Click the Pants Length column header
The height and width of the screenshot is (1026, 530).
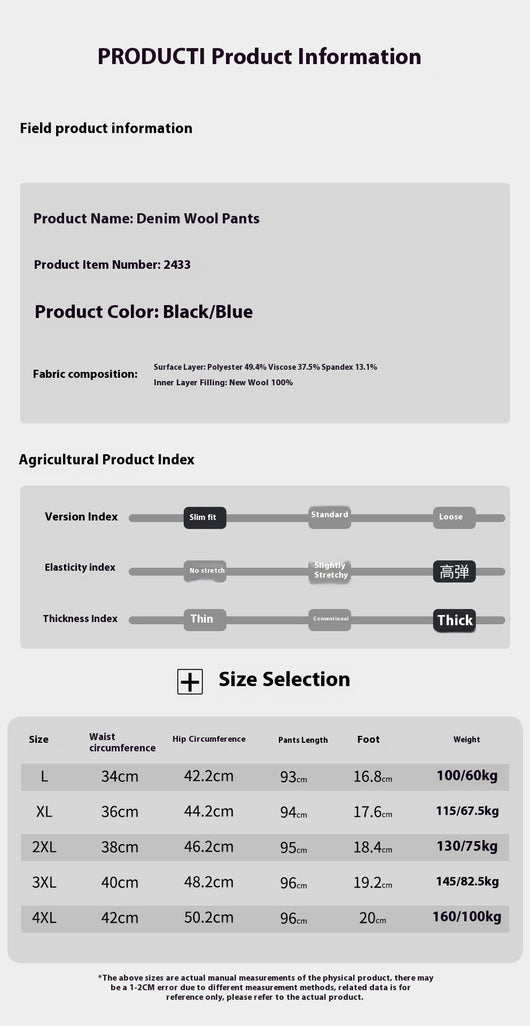(x=303, y=740)
